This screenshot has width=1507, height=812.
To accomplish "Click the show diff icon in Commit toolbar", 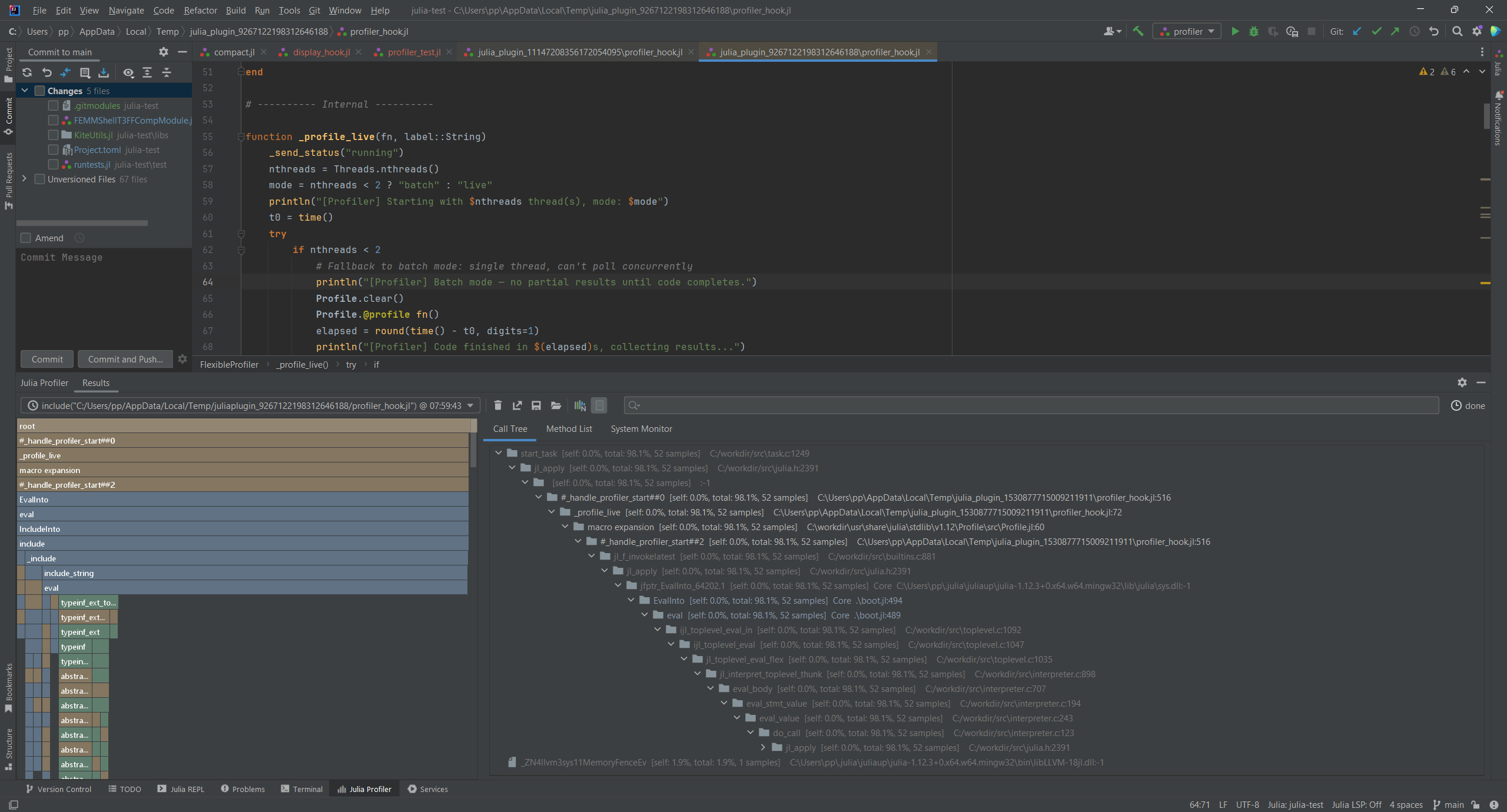I will point(65,72).
